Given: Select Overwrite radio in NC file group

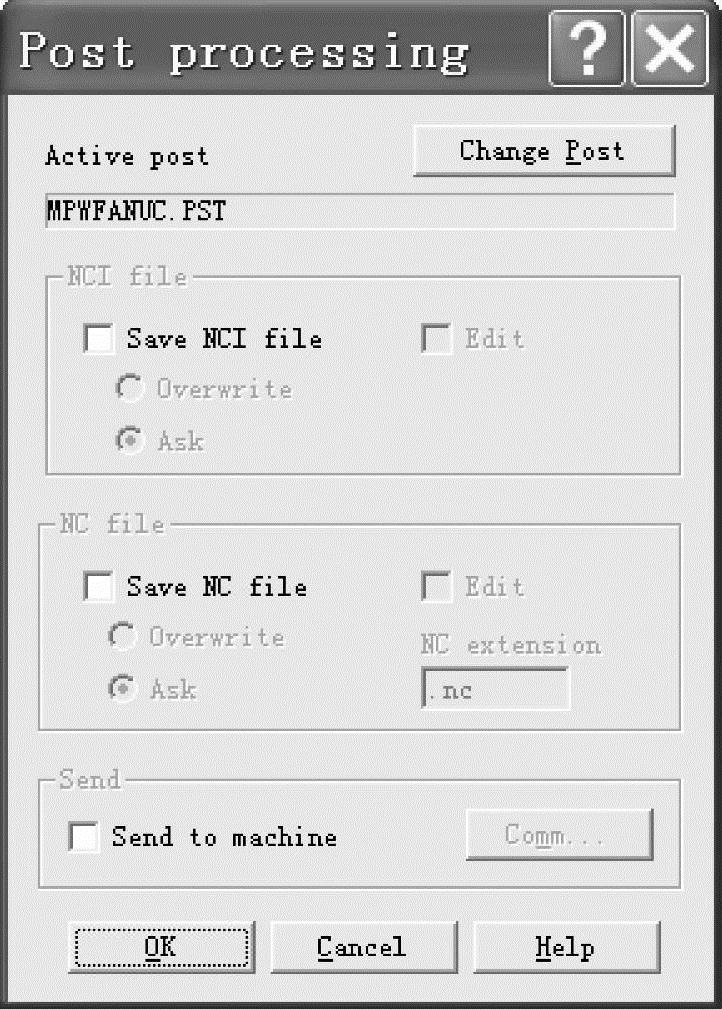Looking at the screenshot, I should [x=122, y=637].
